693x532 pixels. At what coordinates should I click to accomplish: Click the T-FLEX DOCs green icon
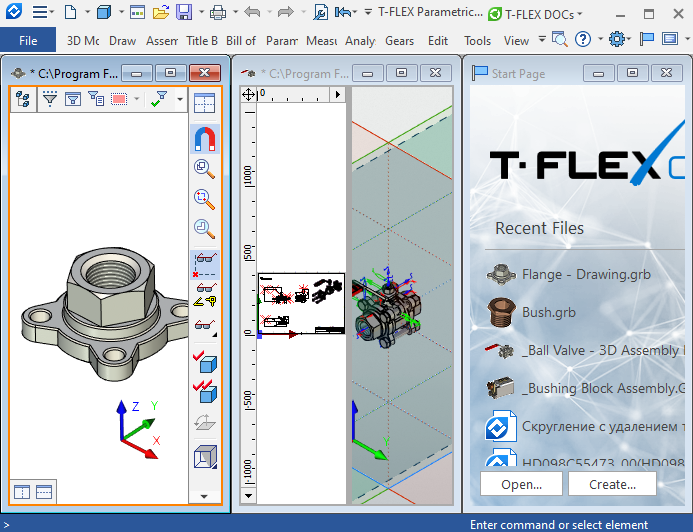[x=495, y=15]
